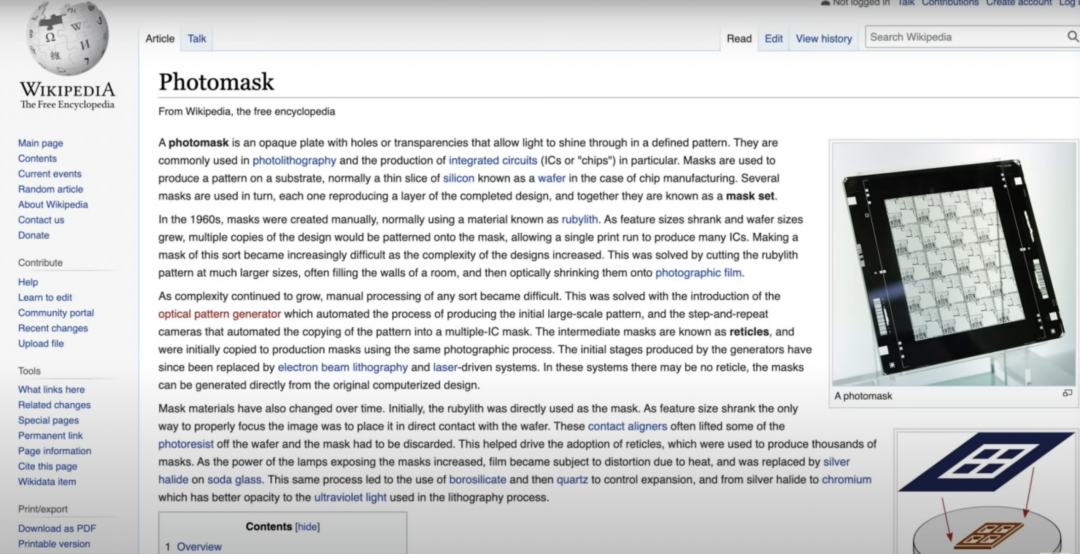Follow the chromium link

pyautogui.click(x=847, y=480)
